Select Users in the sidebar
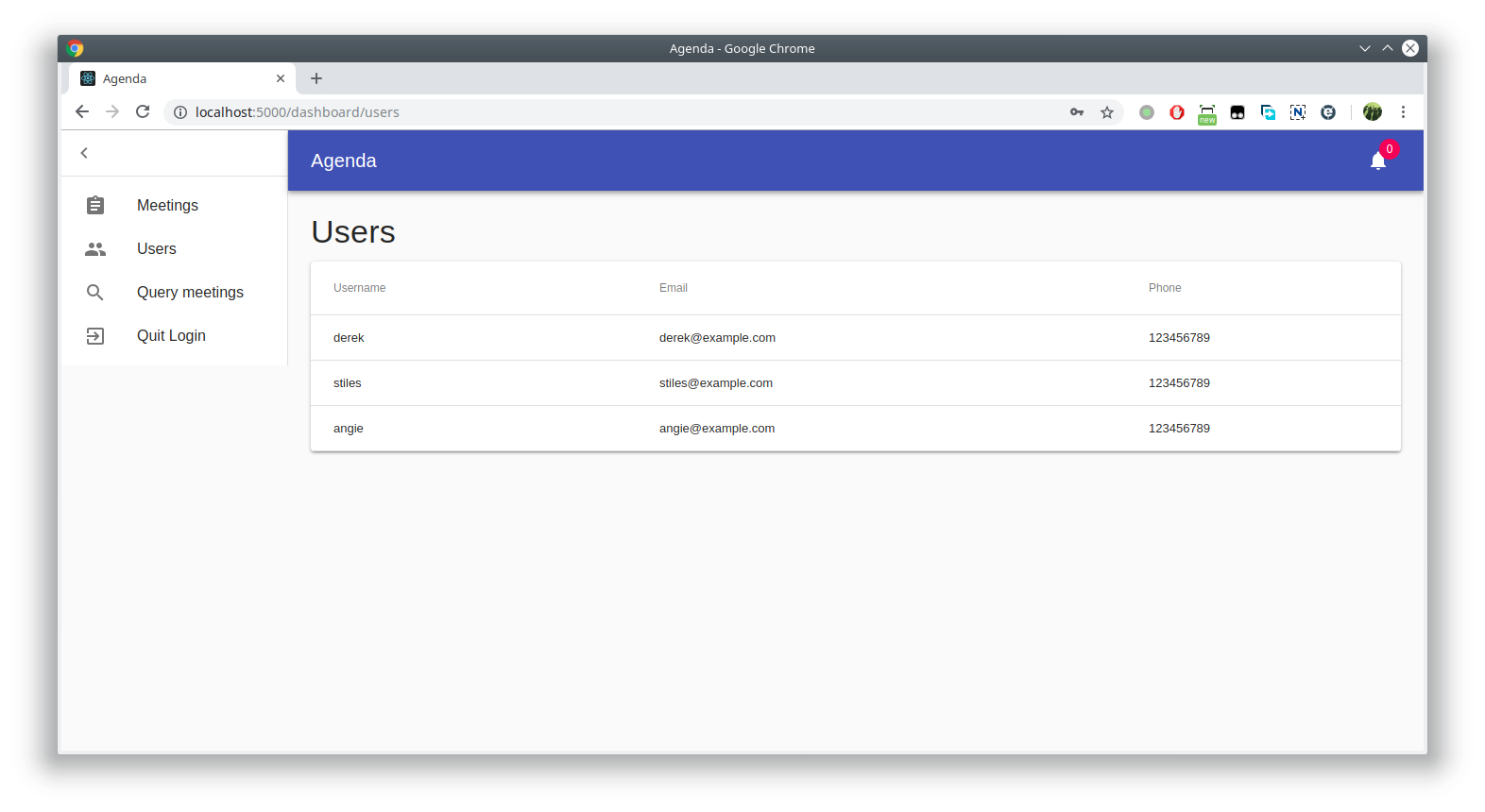 175,249
